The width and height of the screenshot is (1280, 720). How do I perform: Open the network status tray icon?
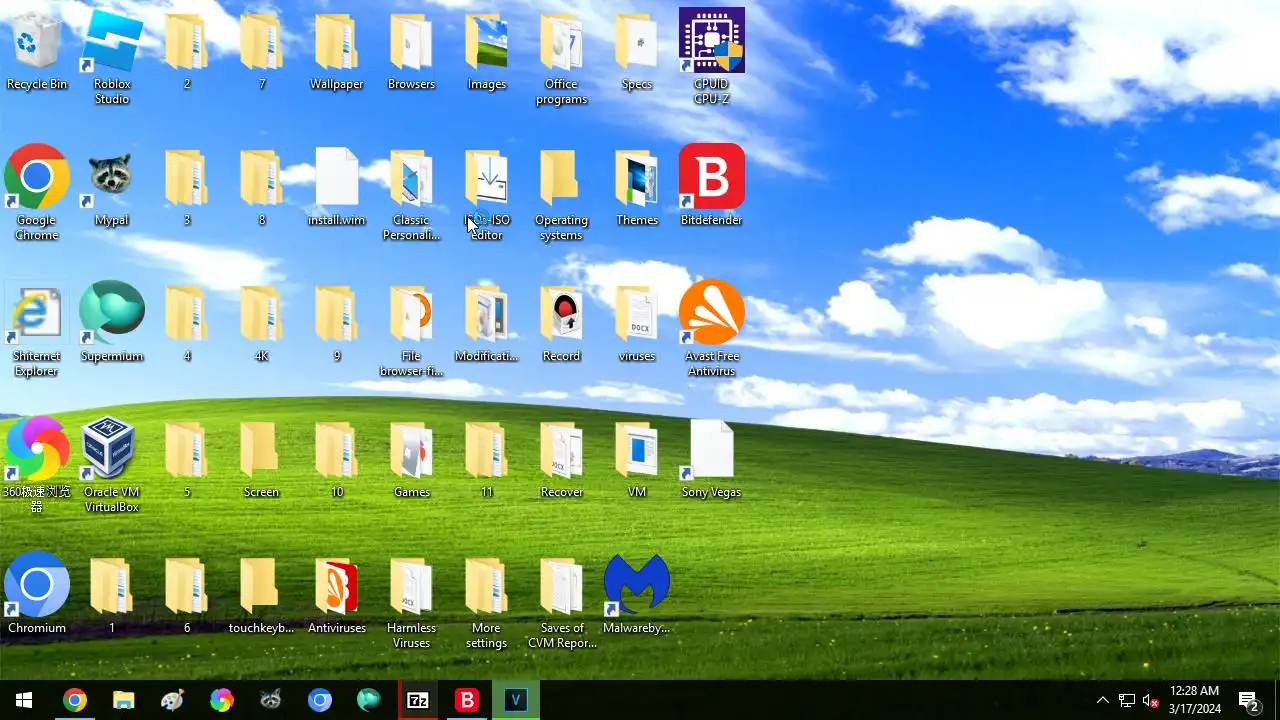[x=1127, y=700]
